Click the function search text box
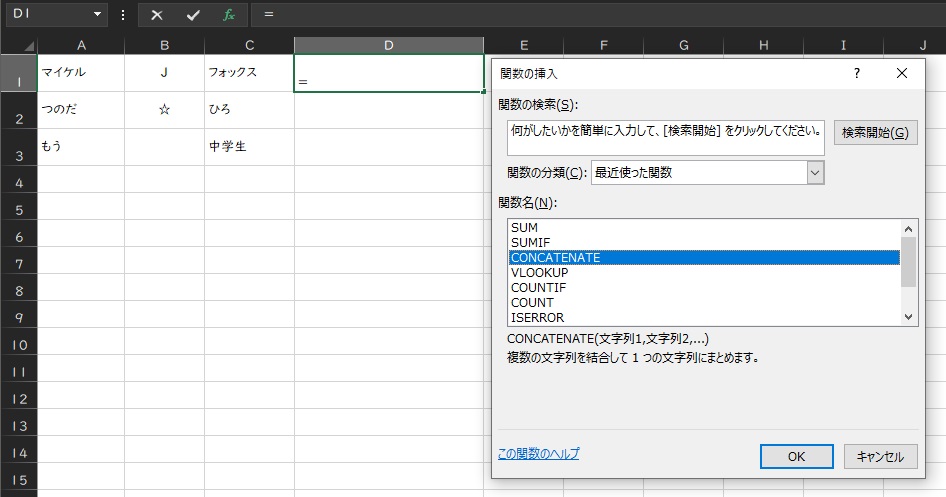The image size is (946, 497). click(665, 138)
